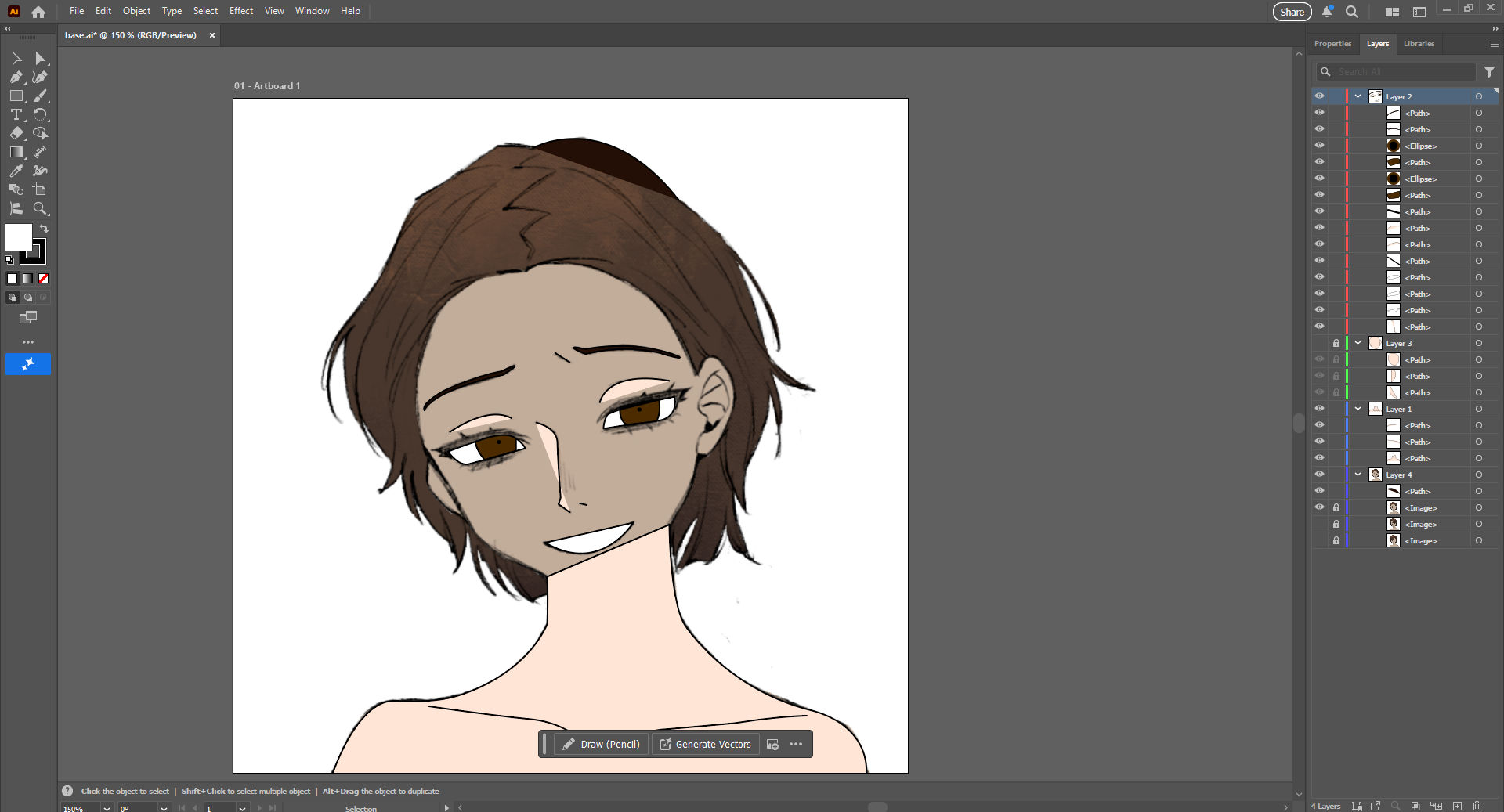Click Collect for Export icon in Layers panel
1504x812 pixels.
1375,806
